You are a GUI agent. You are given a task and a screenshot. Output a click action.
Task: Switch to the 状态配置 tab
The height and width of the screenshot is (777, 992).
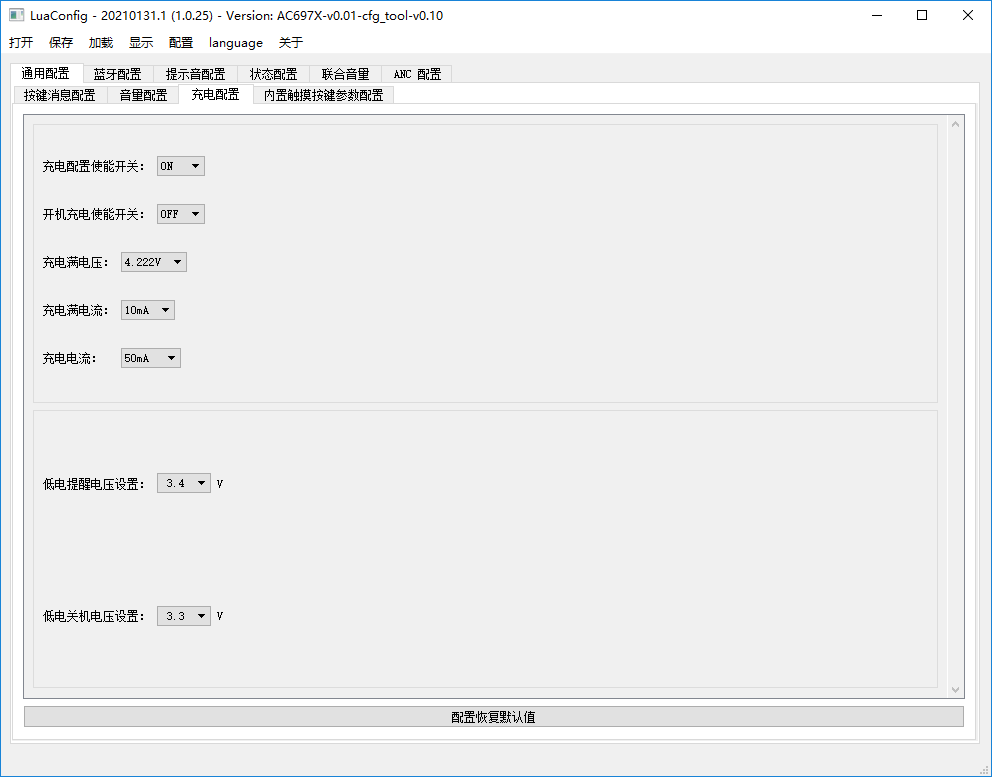(273, 74)
